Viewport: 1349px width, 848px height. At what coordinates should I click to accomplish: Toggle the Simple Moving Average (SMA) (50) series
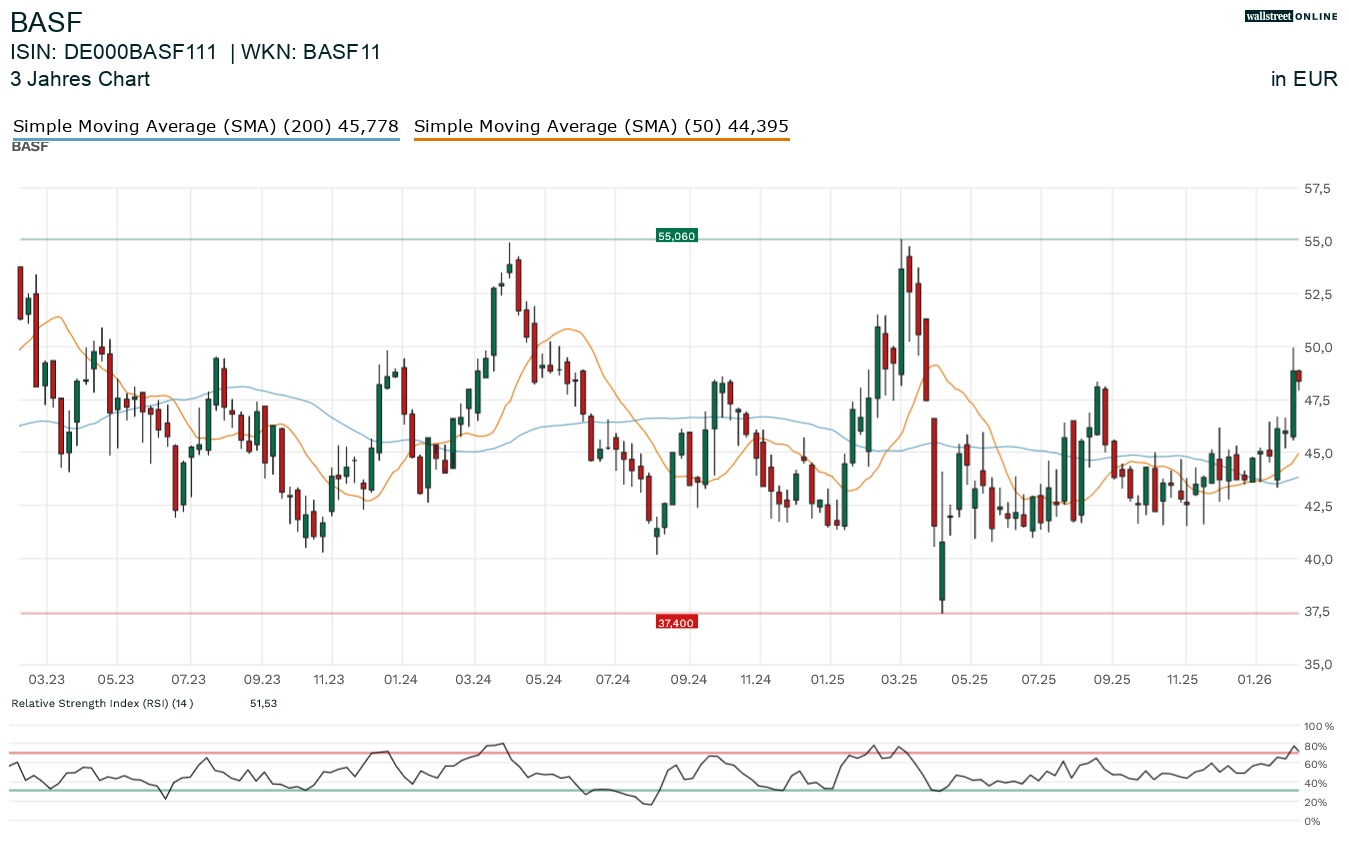point(601,126)
